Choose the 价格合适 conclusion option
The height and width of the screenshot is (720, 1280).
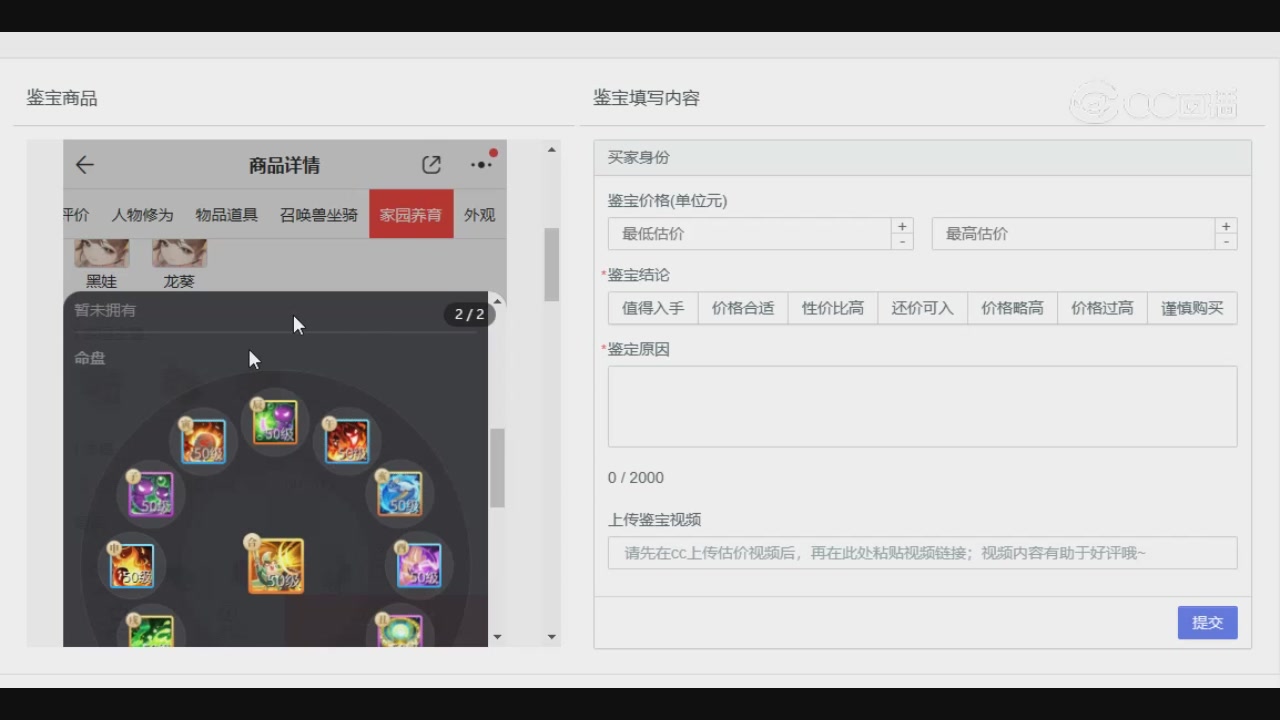743,308
